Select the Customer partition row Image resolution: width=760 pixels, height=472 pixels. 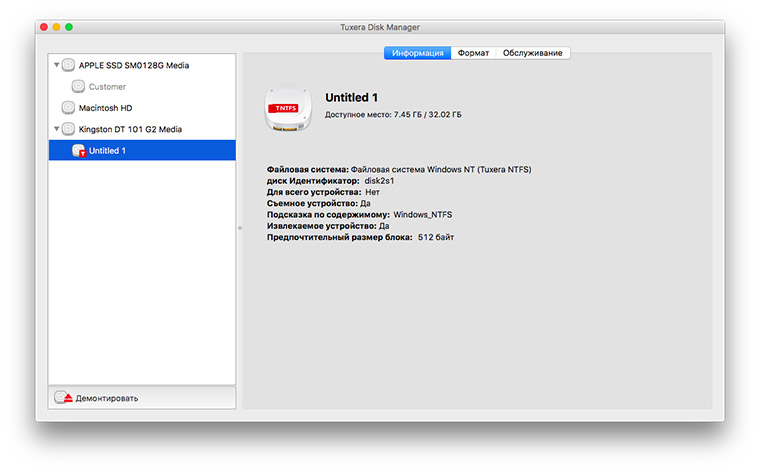coord(142,86)
